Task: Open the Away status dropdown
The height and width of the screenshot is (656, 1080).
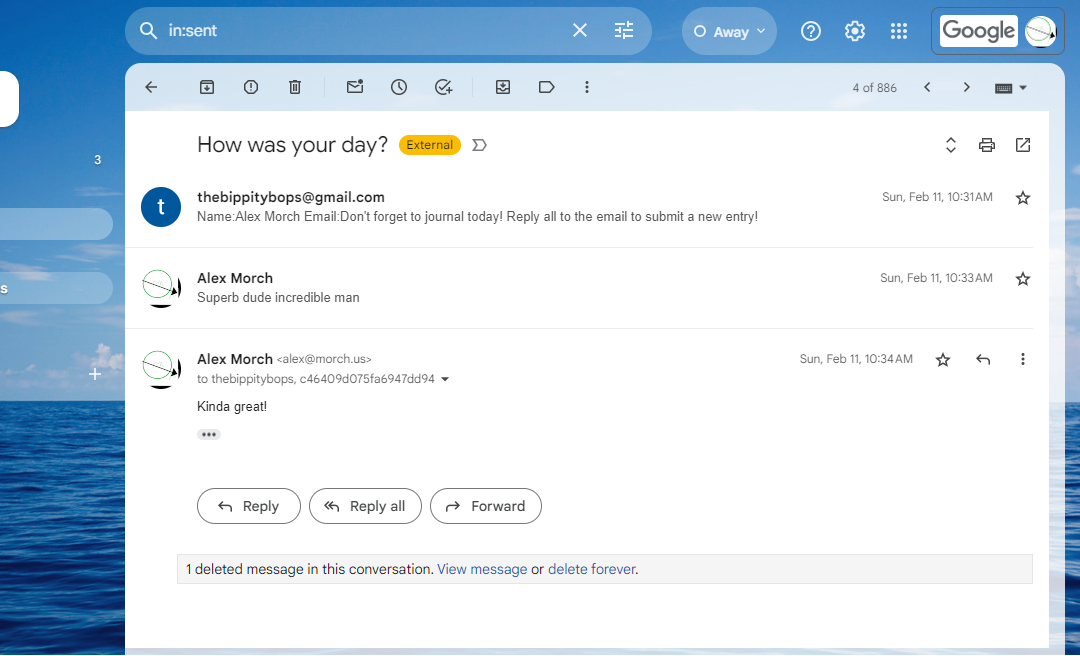Action: [x=729, y=31]
